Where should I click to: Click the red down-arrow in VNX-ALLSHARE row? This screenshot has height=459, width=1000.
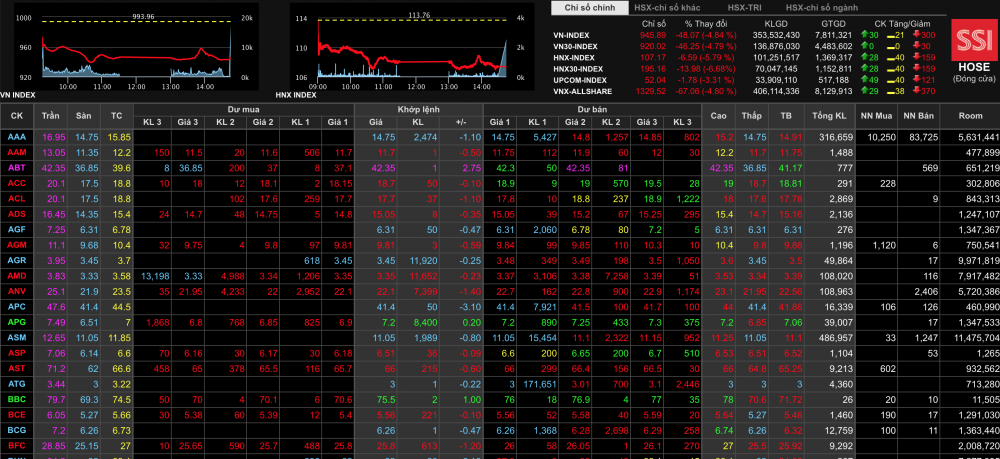point(918,91)
